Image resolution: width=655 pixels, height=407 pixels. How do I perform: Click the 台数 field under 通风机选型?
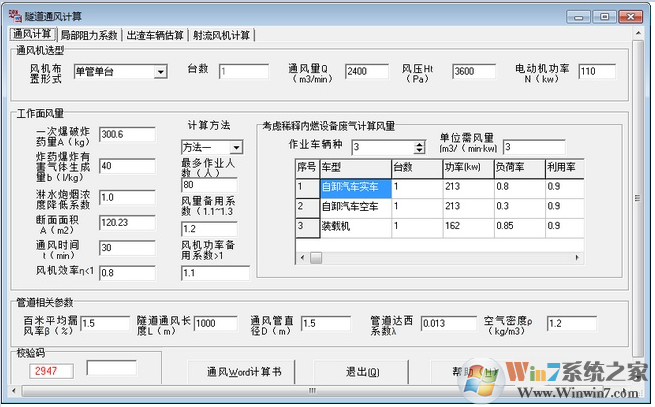[x=244, y=71]
